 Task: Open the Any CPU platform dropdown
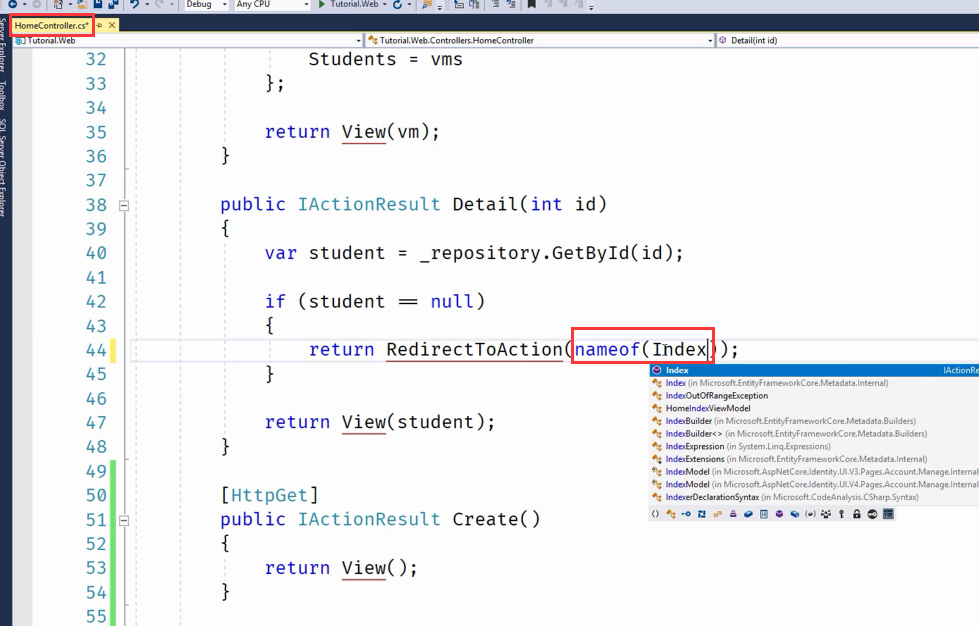tap(270, 5)
